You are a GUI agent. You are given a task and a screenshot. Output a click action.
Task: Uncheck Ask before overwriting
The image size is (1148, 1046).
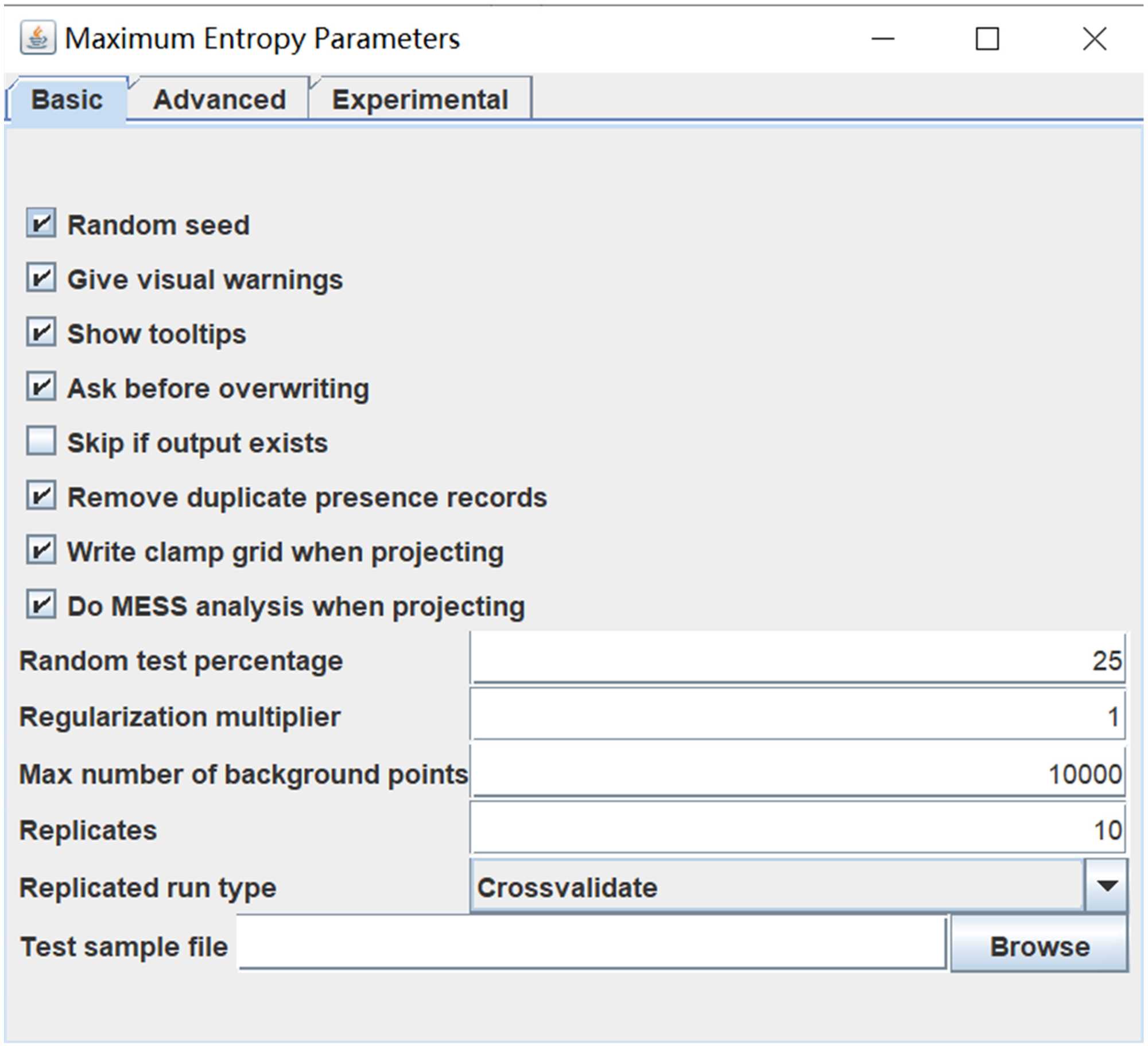click(x=41, y=387)
